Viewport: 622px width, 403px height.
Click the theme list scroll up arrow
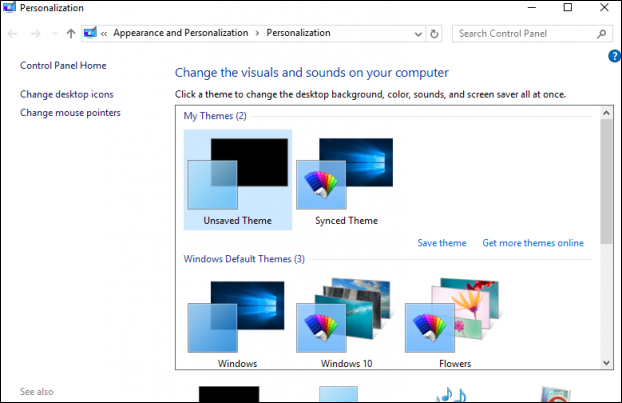coord(606,113)
